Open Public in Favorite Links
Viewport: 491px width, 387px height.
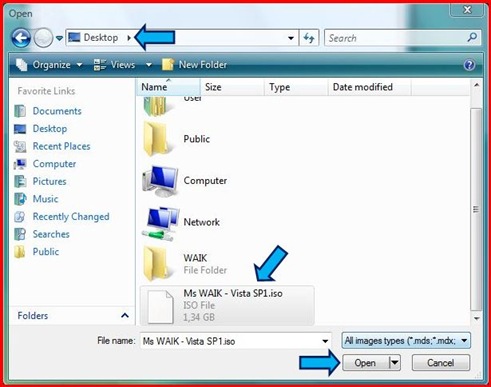tap(46, 252)
